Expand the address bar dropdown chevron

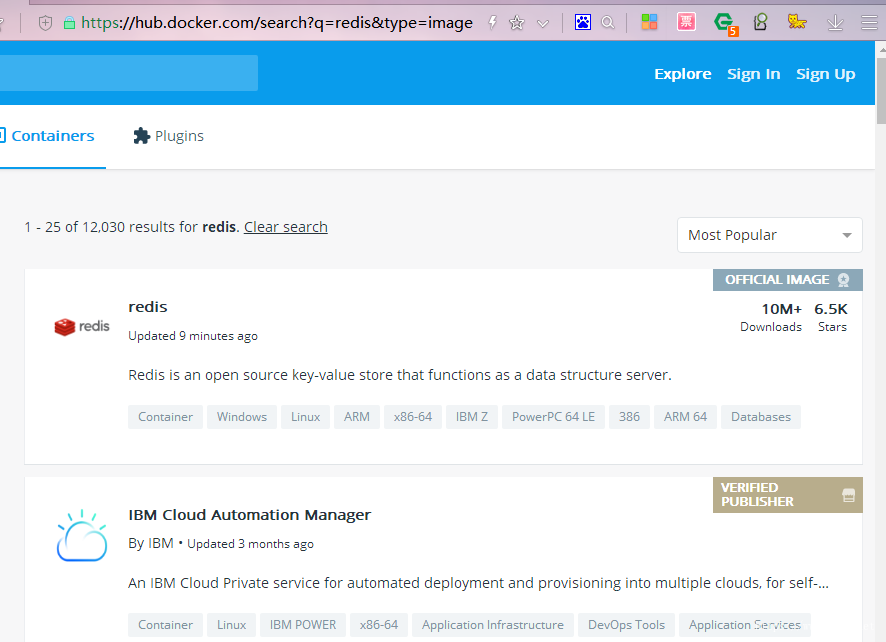pyautogui.click(x=543, y=23)
